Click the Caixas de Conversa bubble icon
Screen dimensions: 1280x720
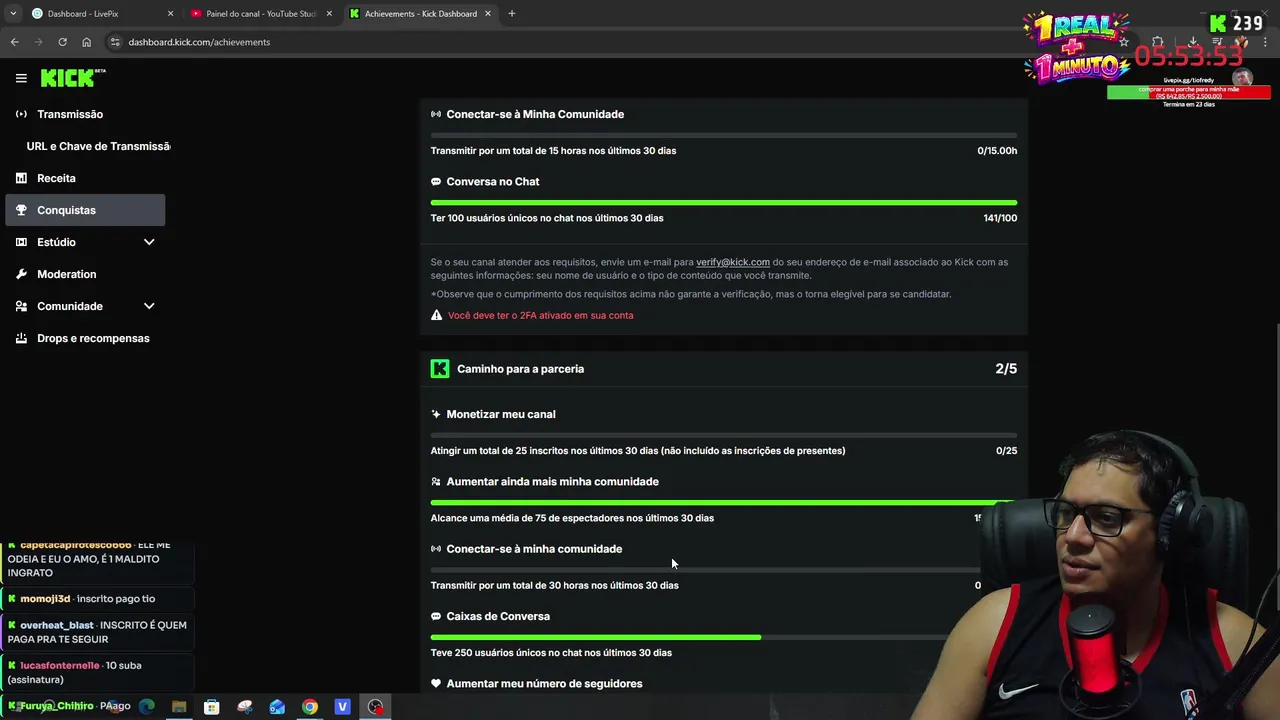coord(436,616)
